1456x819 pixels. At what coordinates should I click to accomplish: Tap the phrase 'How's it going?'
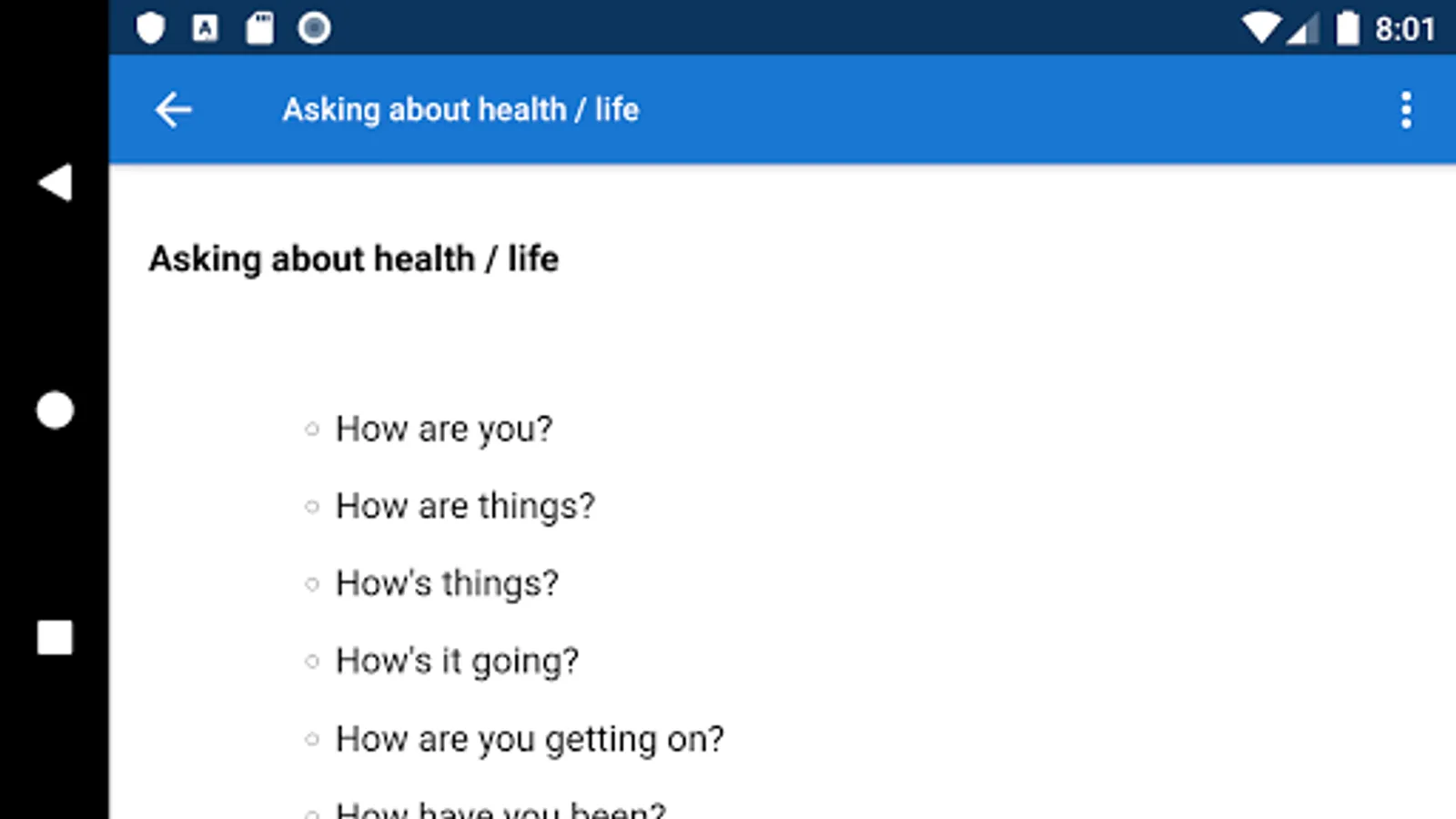[457, 661]
